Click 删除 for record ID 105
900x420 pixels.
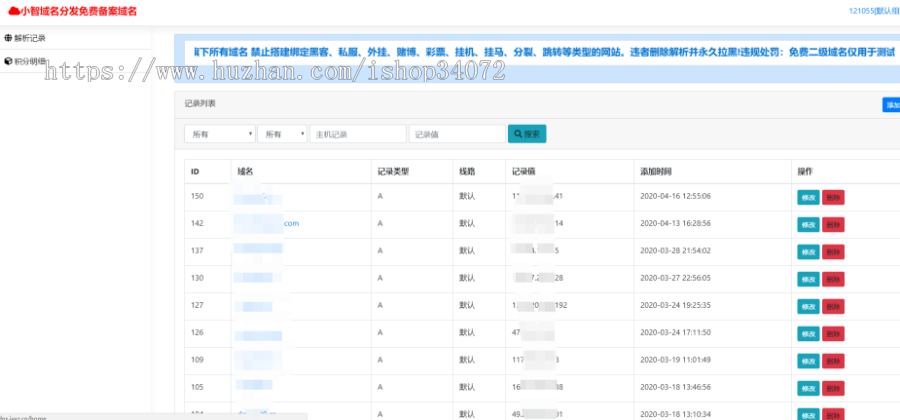[833, 388]
